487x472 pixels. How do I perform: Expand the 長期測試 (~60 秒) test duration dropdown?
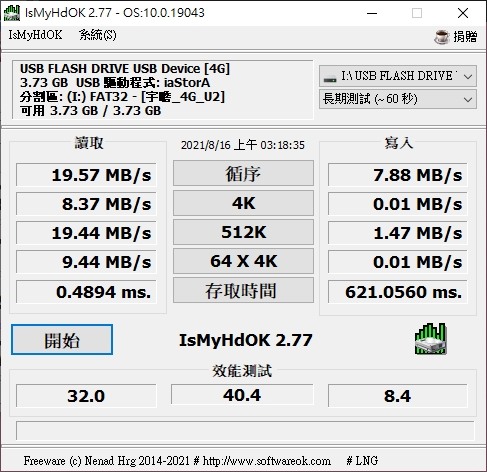click(x=398, y=99)
